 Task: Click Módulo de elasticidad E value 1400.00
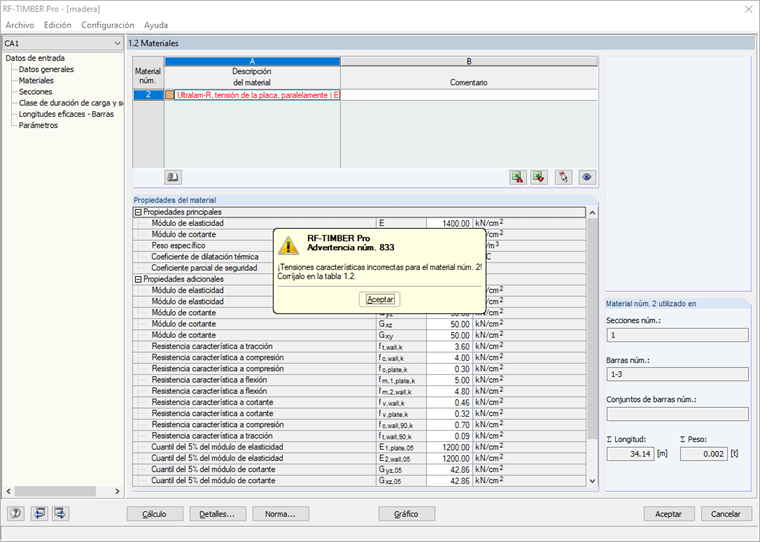tap(449, 223)
